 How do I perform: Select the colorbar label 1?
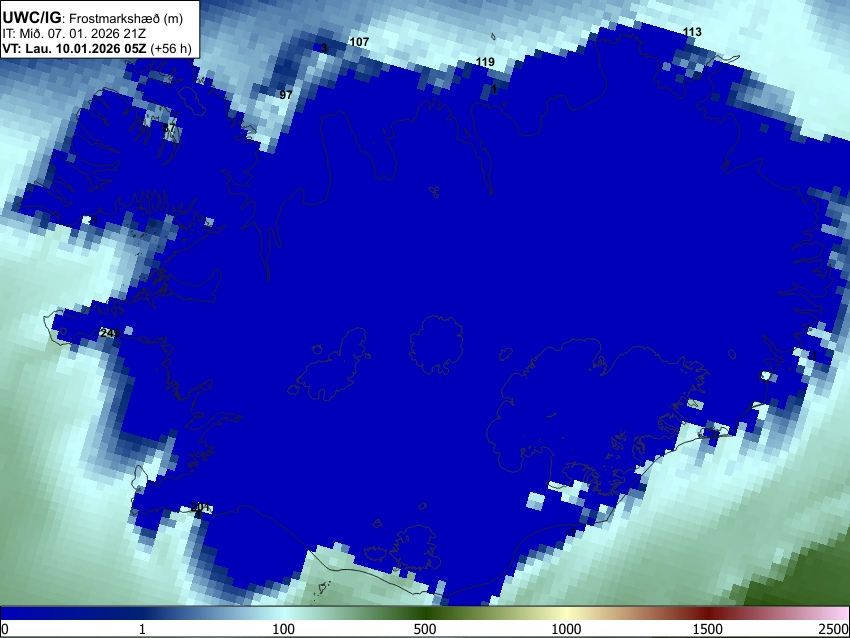pos(142,629)
